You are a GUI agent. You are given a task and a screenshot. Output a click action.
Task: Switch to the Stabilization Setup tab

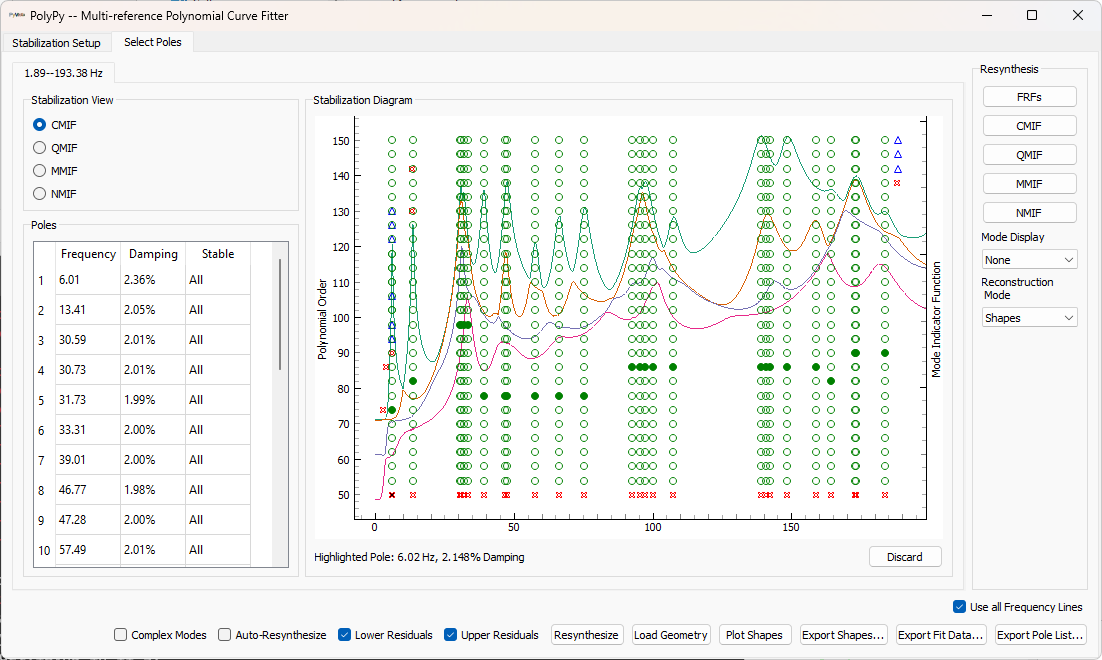click(56, 43)
